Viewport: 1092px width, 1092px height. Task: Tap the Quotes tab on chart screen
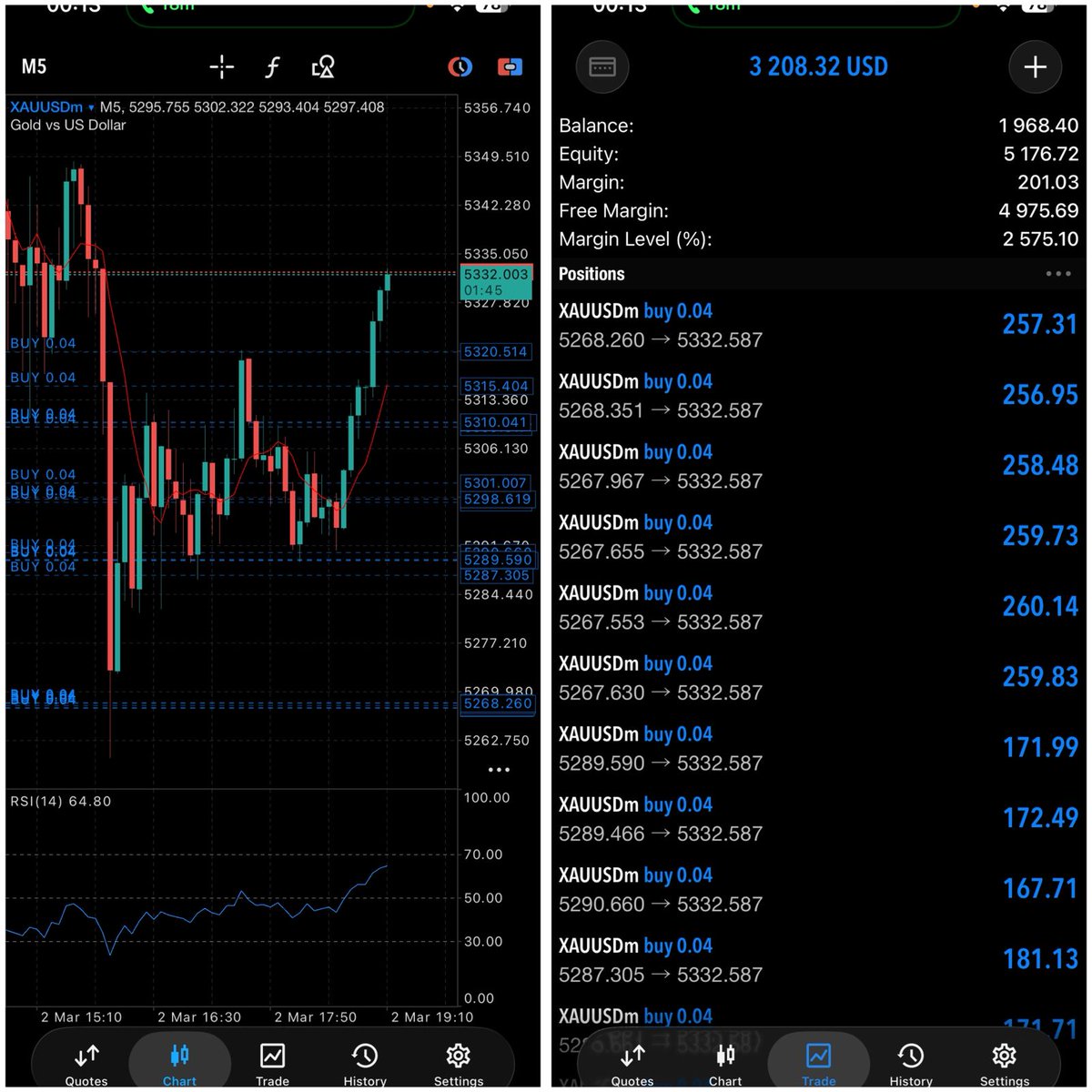click(86, 1065)
